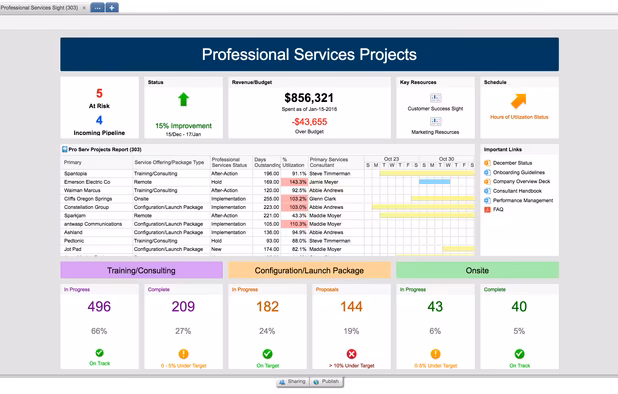Click the Performance Management document icon
The image size is (618, 394).
coord(487,200)
